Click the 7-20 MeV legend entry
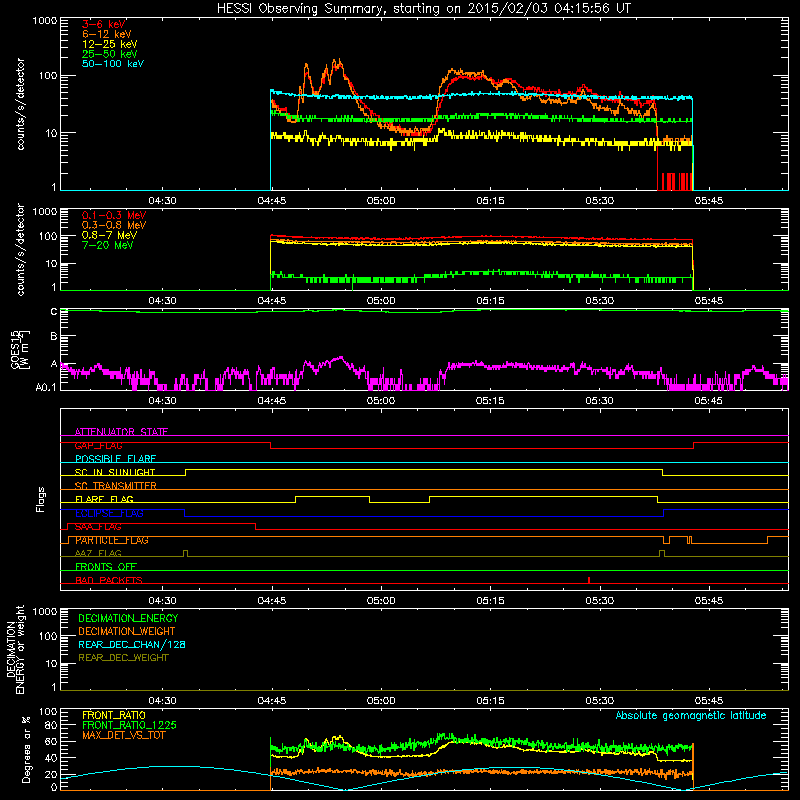 coord(107,245)
